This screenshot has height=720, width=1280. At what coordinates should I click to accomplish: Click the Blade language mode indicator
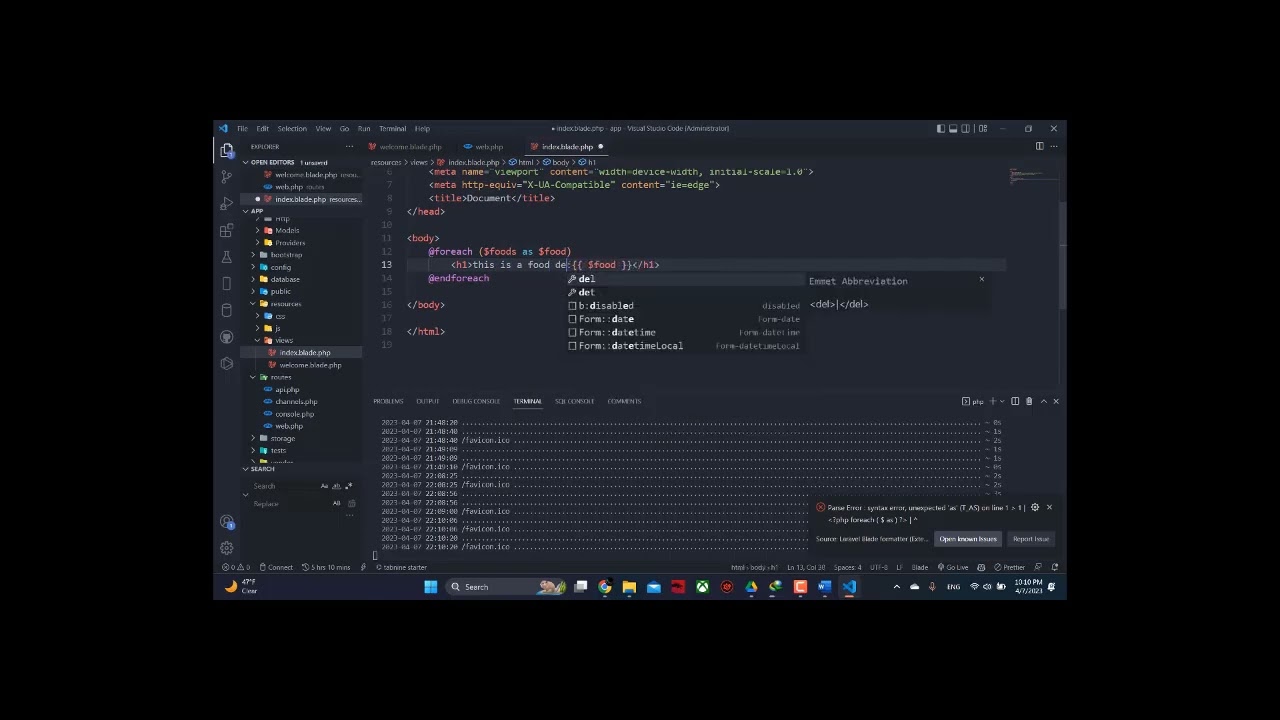click(919, 567)
